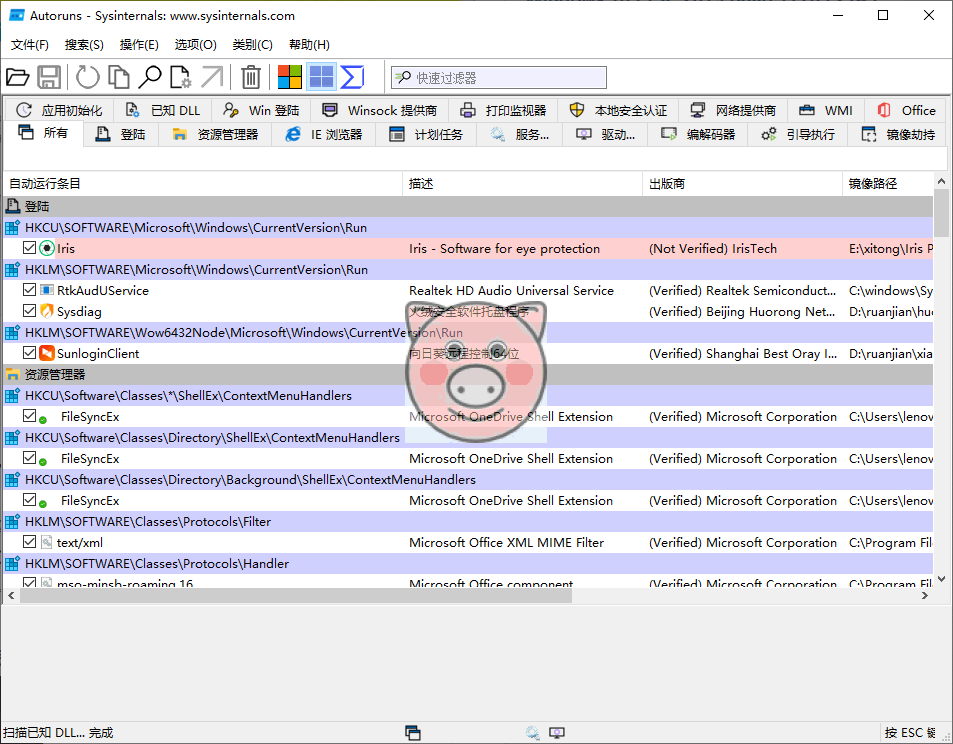
Task: Refresh the autoruns scan
Action: [87, 77]
